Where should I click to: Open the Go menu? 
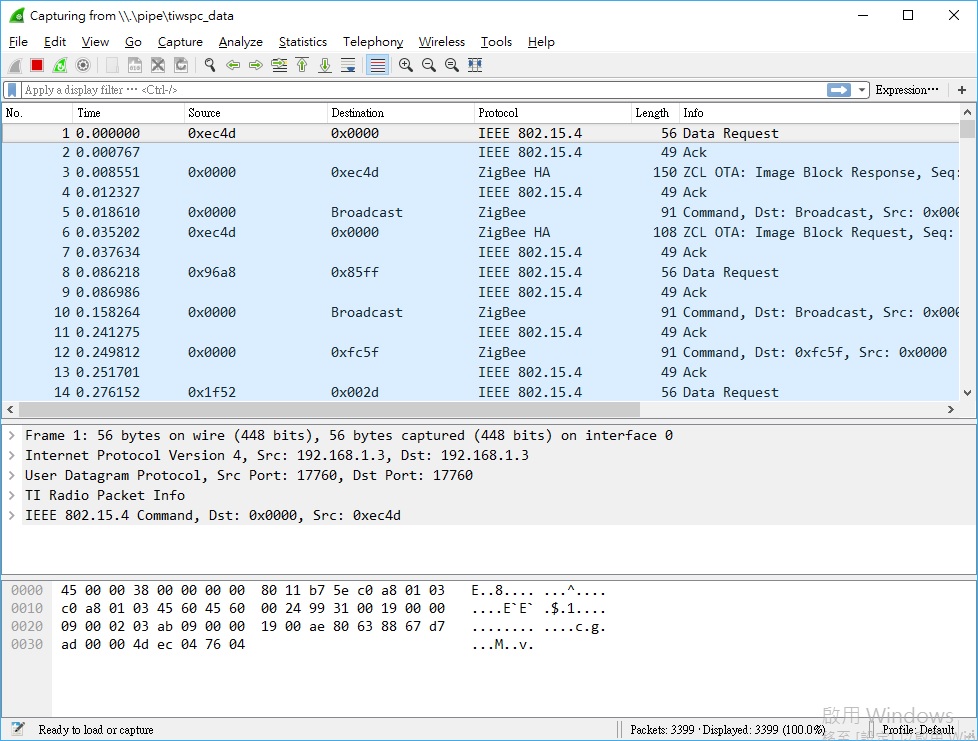[x=133, y=42]
